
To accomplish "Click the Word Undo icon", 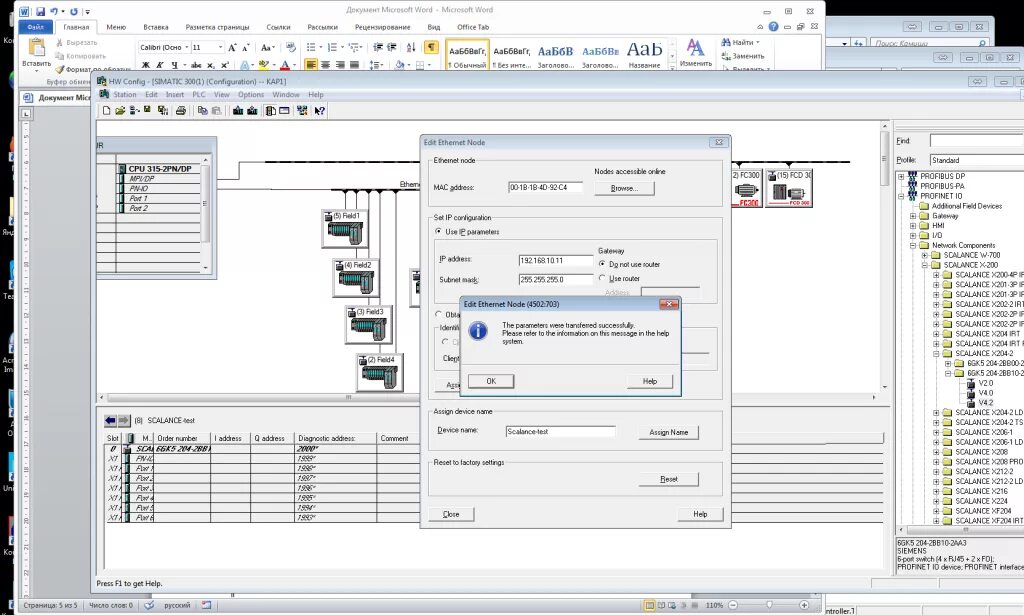I will [54, 11].
